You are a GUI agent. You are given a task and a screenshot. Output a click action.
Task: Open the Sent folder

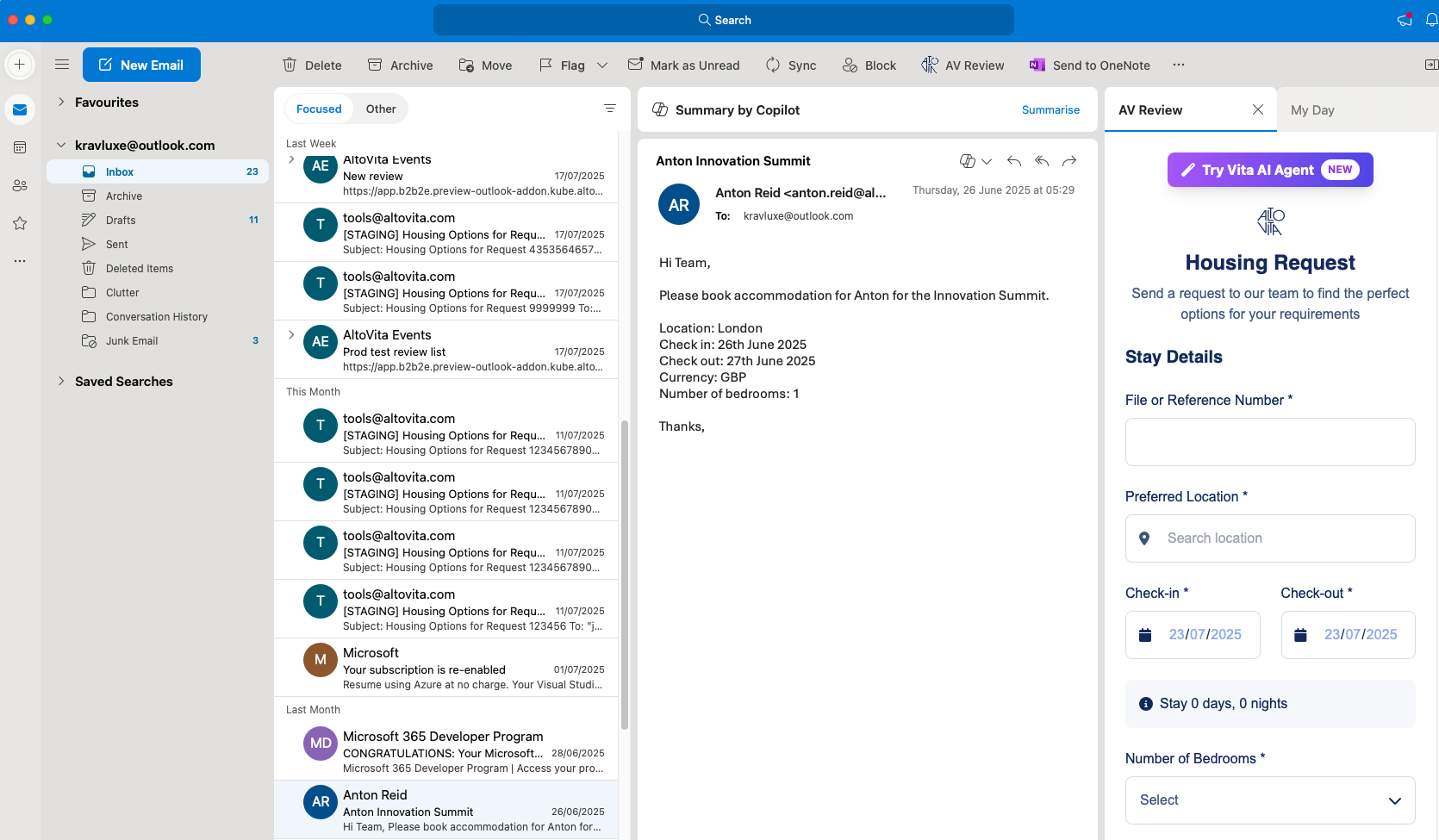(x=158, y=244)
